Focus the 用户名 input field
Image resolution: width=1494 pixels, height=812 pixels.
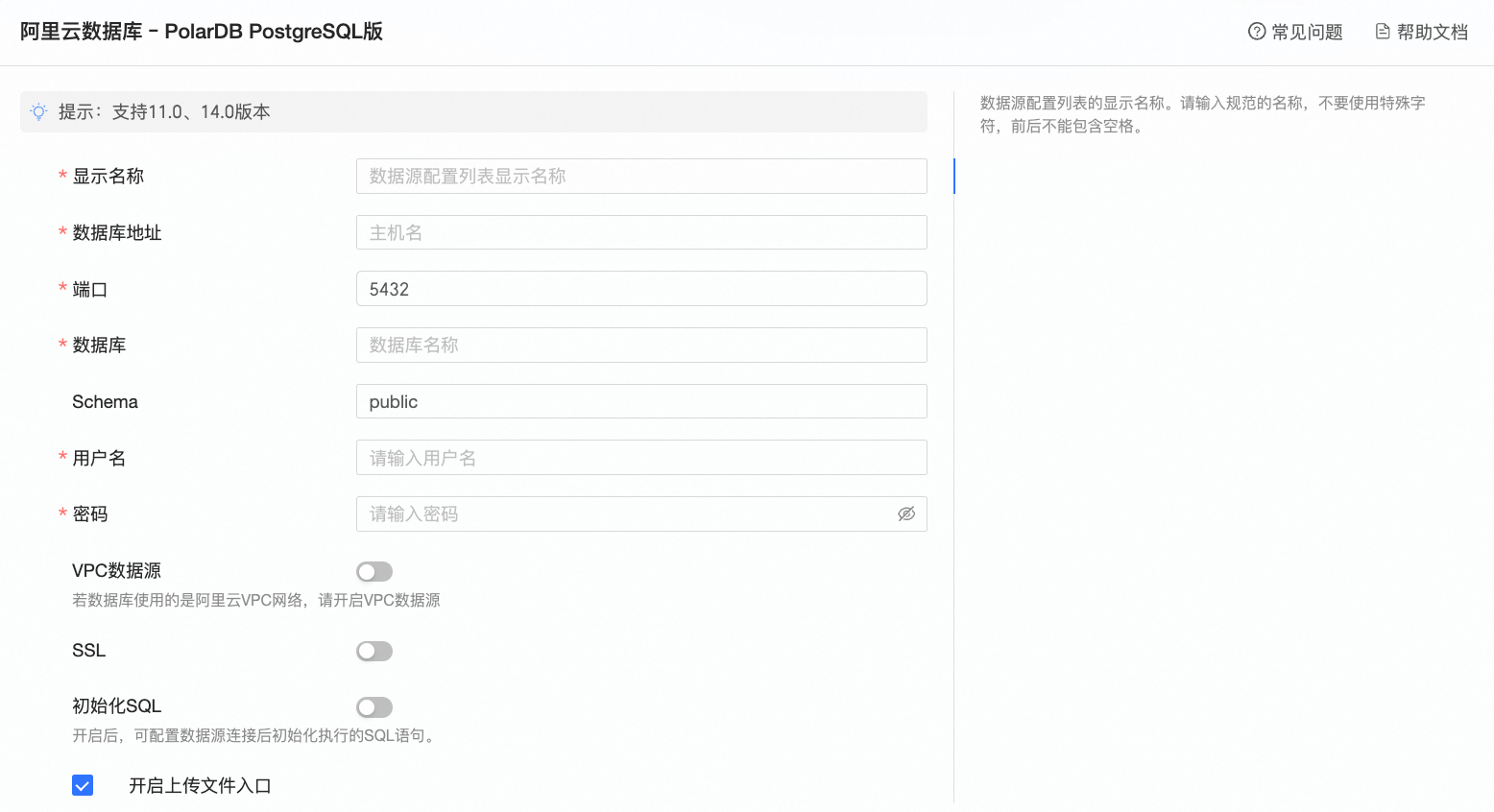(641, 458)
